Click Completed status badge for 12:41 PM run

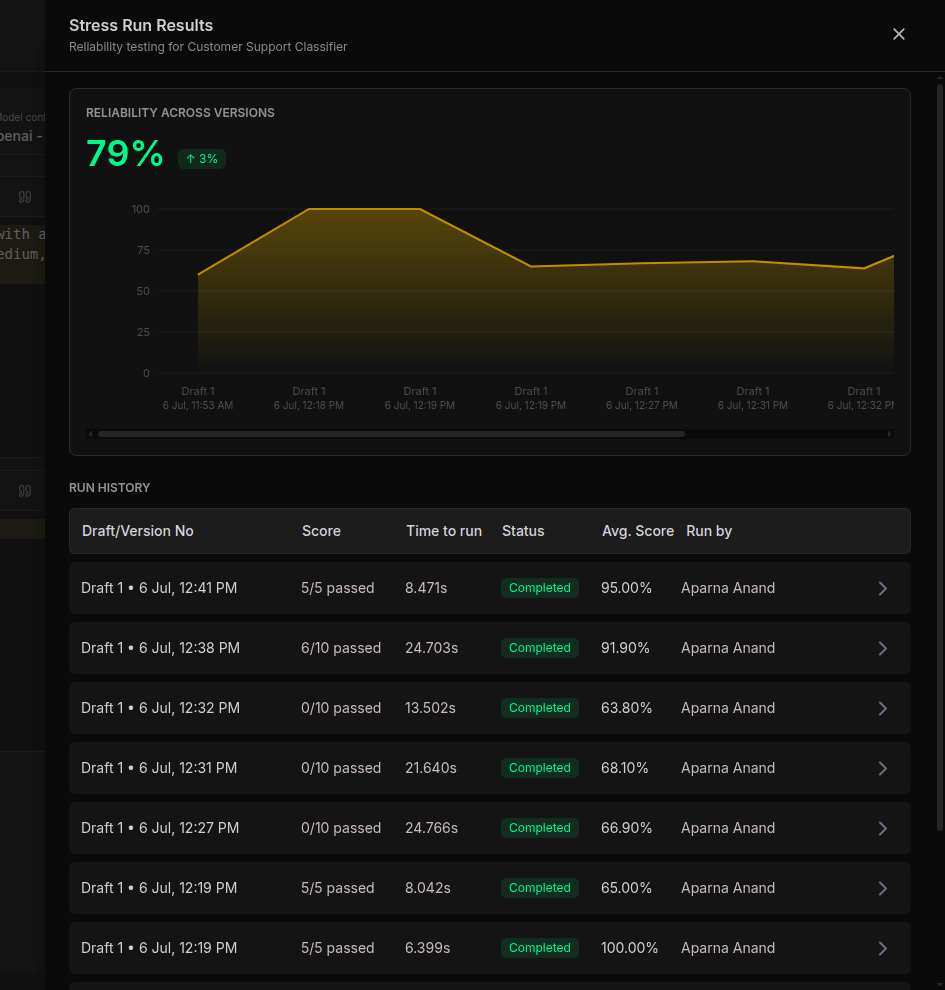(540, 588)
